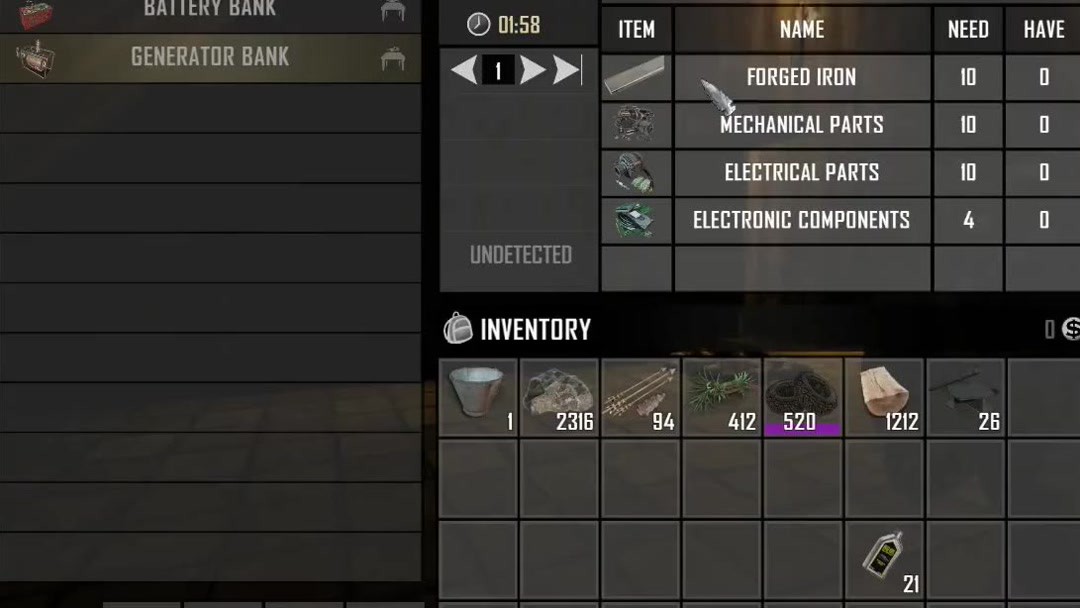Select the arrows stack of 94
1080x608 pixels.
click(641, 397)
